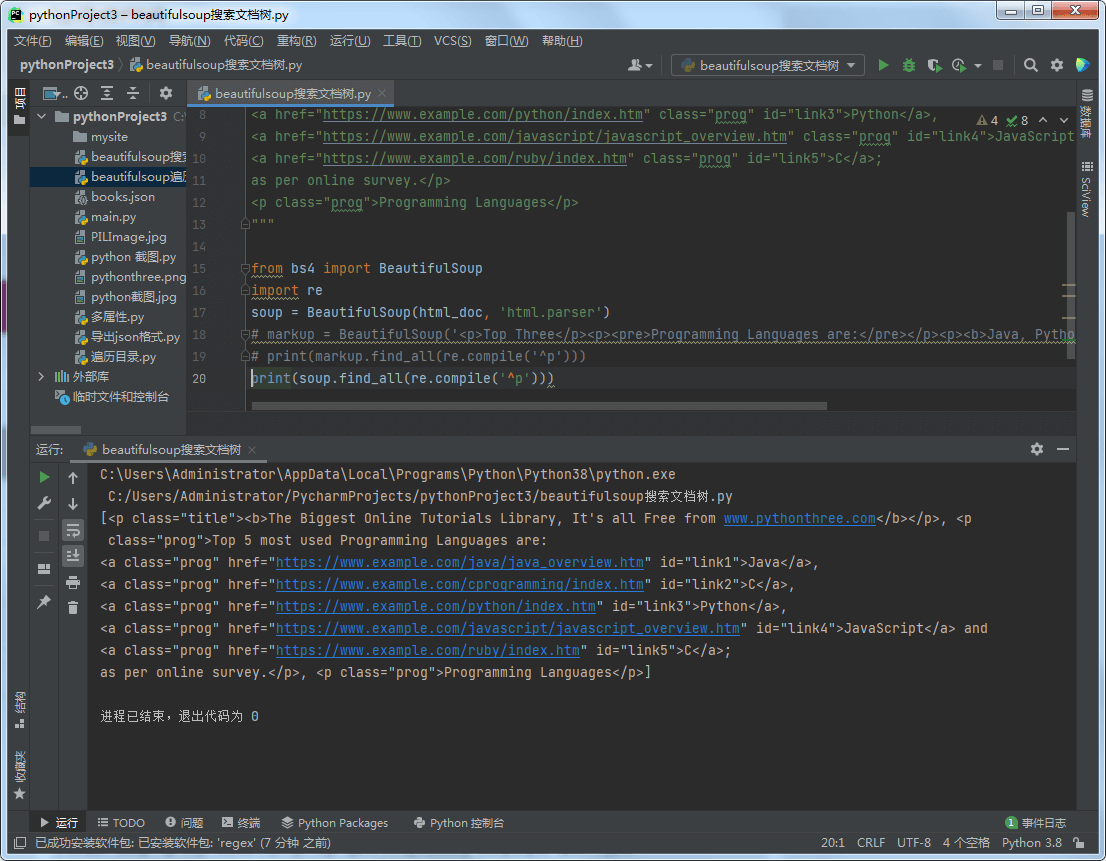Screen dimensions: 1106x861
Task: Open Search Everywhere magnifier
Action: [x=1031, y=66]
